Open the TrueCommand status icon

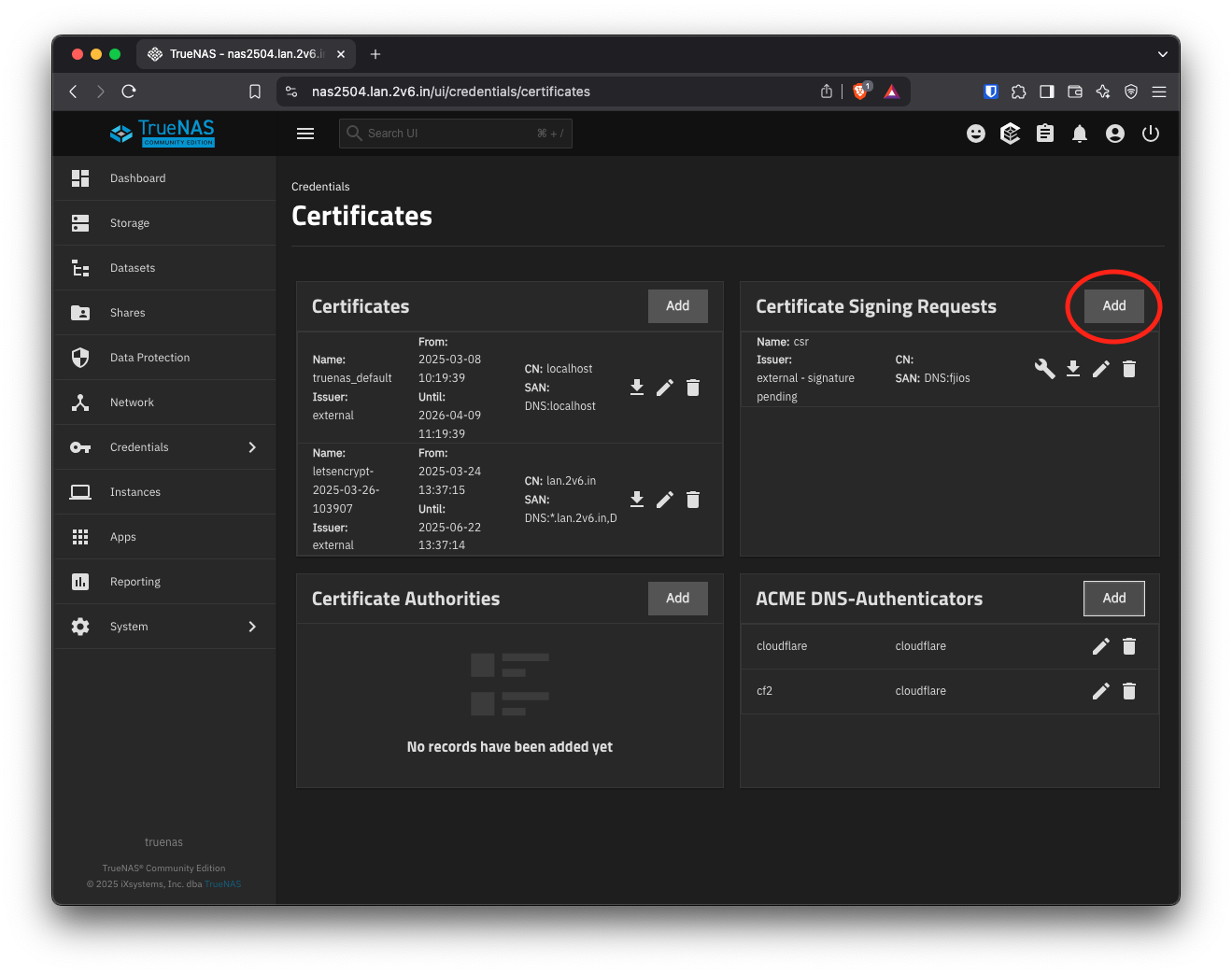[x=1011, y=134]
